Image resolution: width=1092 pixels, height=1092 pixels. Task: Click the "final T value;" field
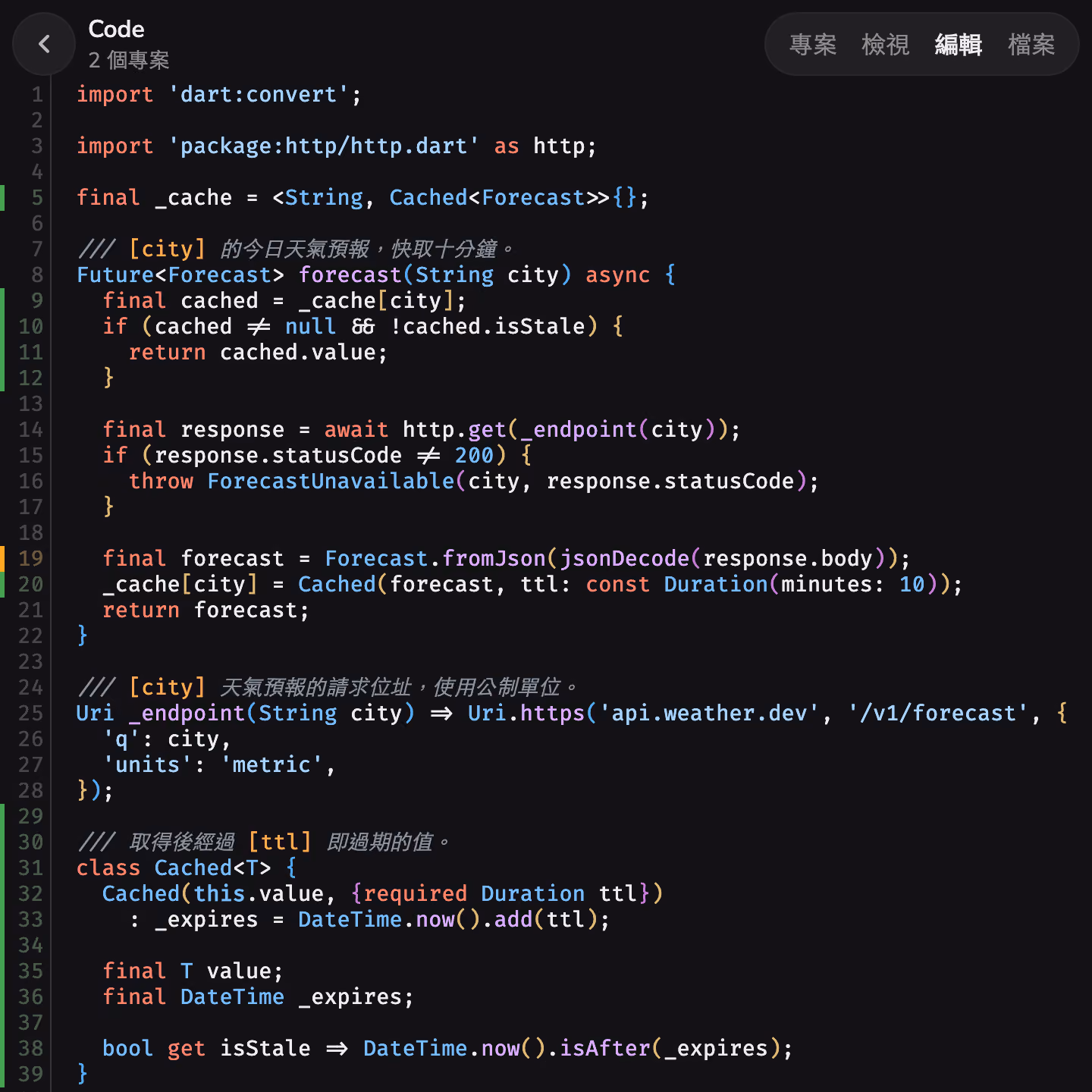point(193,971)
